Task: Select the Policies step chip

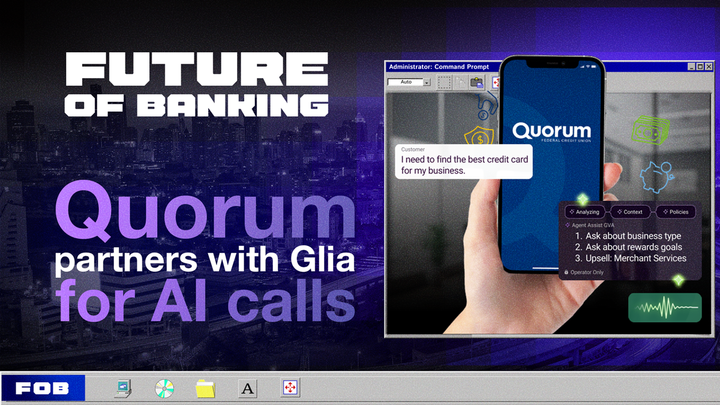Action: (675, 212)
